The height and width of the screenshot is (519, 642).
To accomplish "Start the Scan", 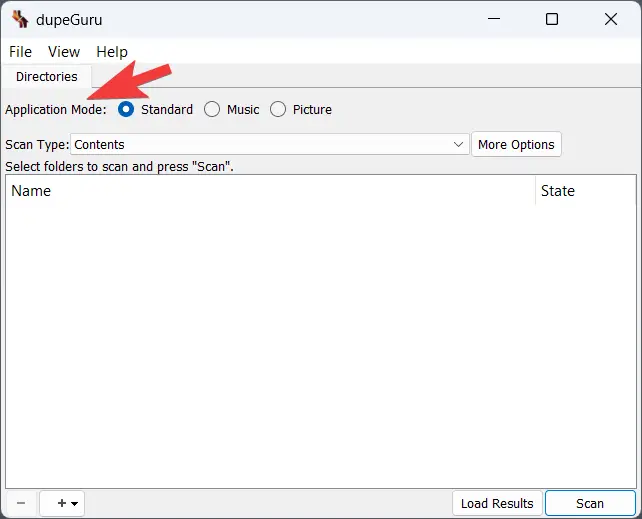I will coord(590,503).
